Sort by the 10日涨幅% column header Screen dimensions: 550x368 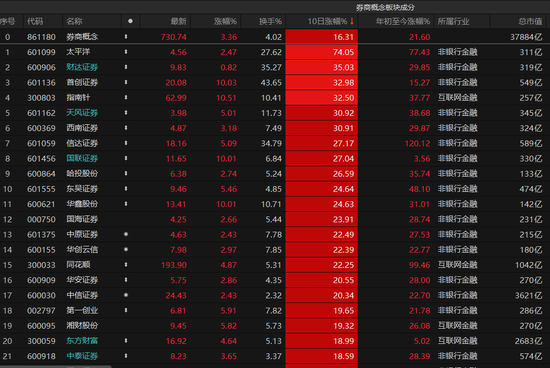[327, 21]
